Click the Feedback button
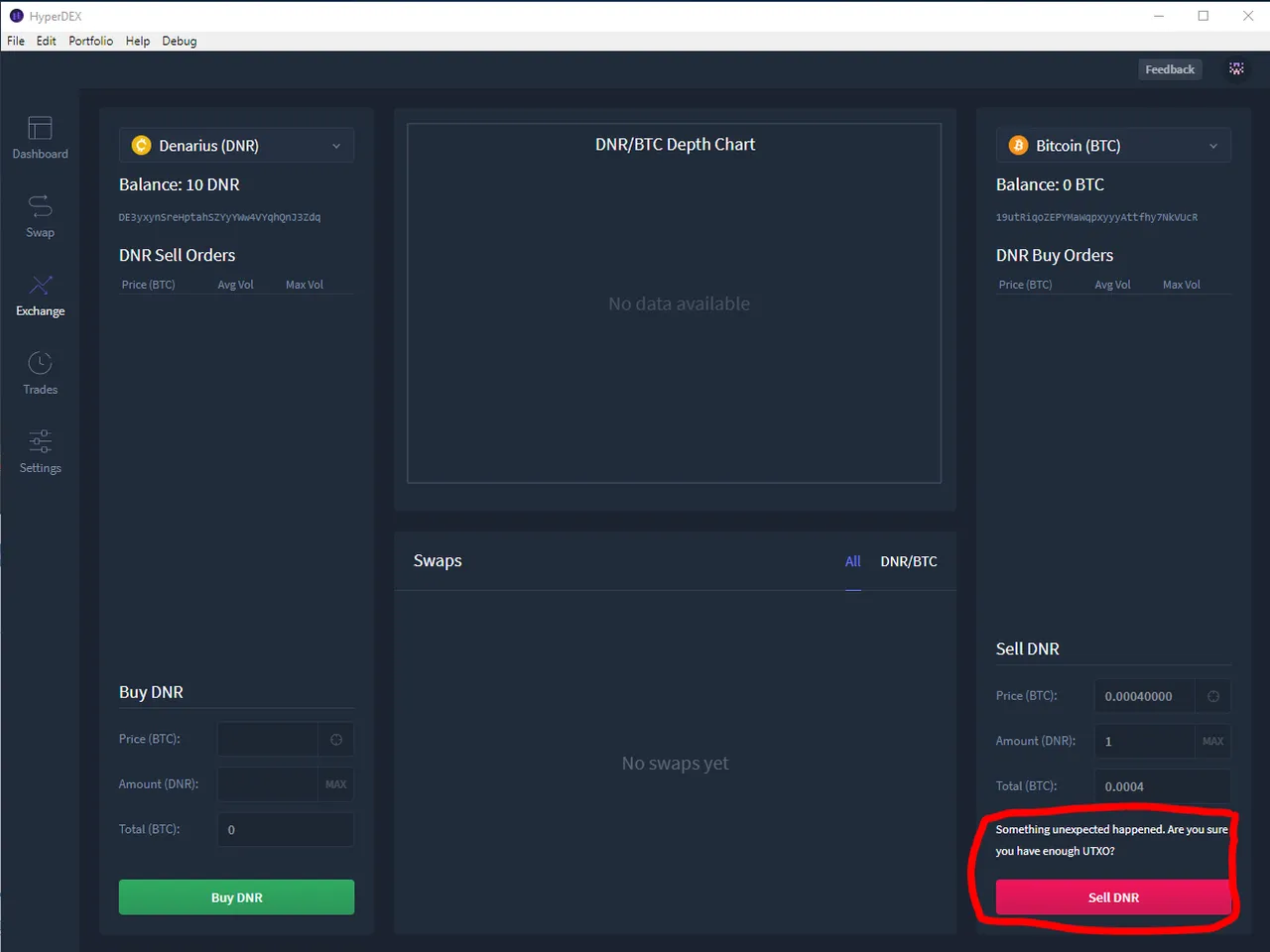This screenshot has width=1270, height=952. pyautogui.click(x=1170, y=69)
